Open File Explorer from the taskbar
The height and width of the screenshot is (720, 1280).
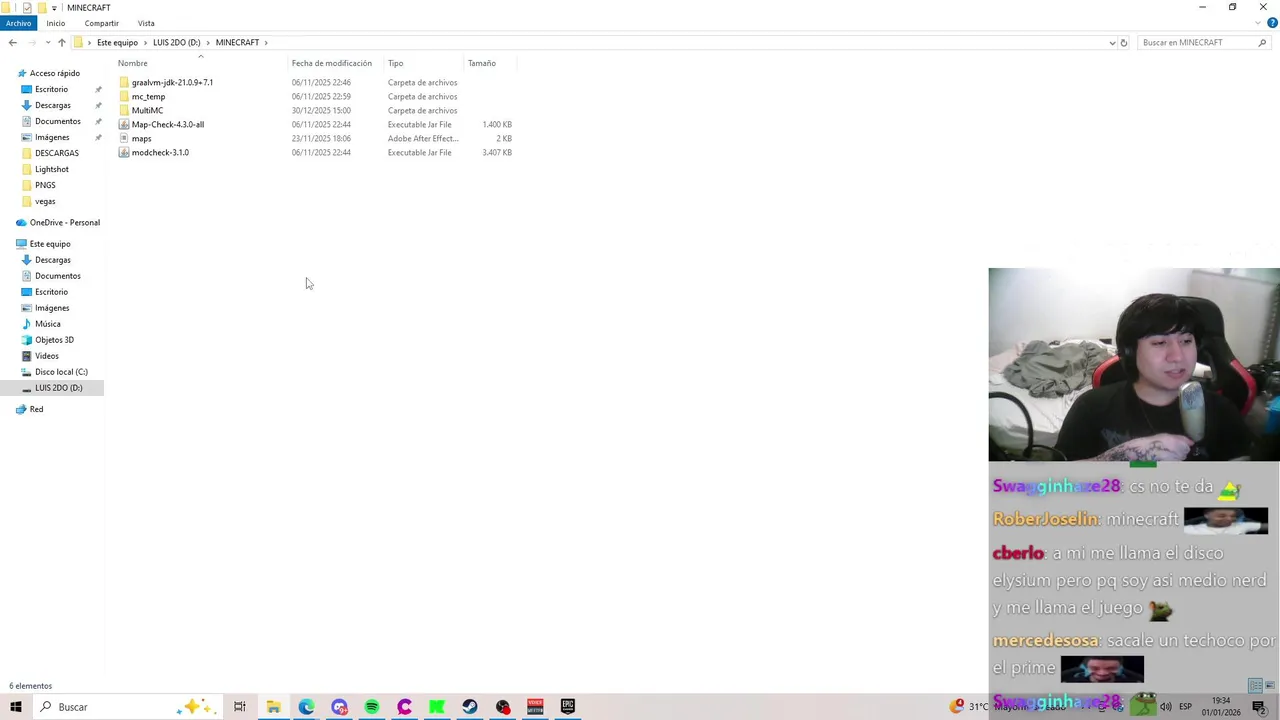coord(273,707)
